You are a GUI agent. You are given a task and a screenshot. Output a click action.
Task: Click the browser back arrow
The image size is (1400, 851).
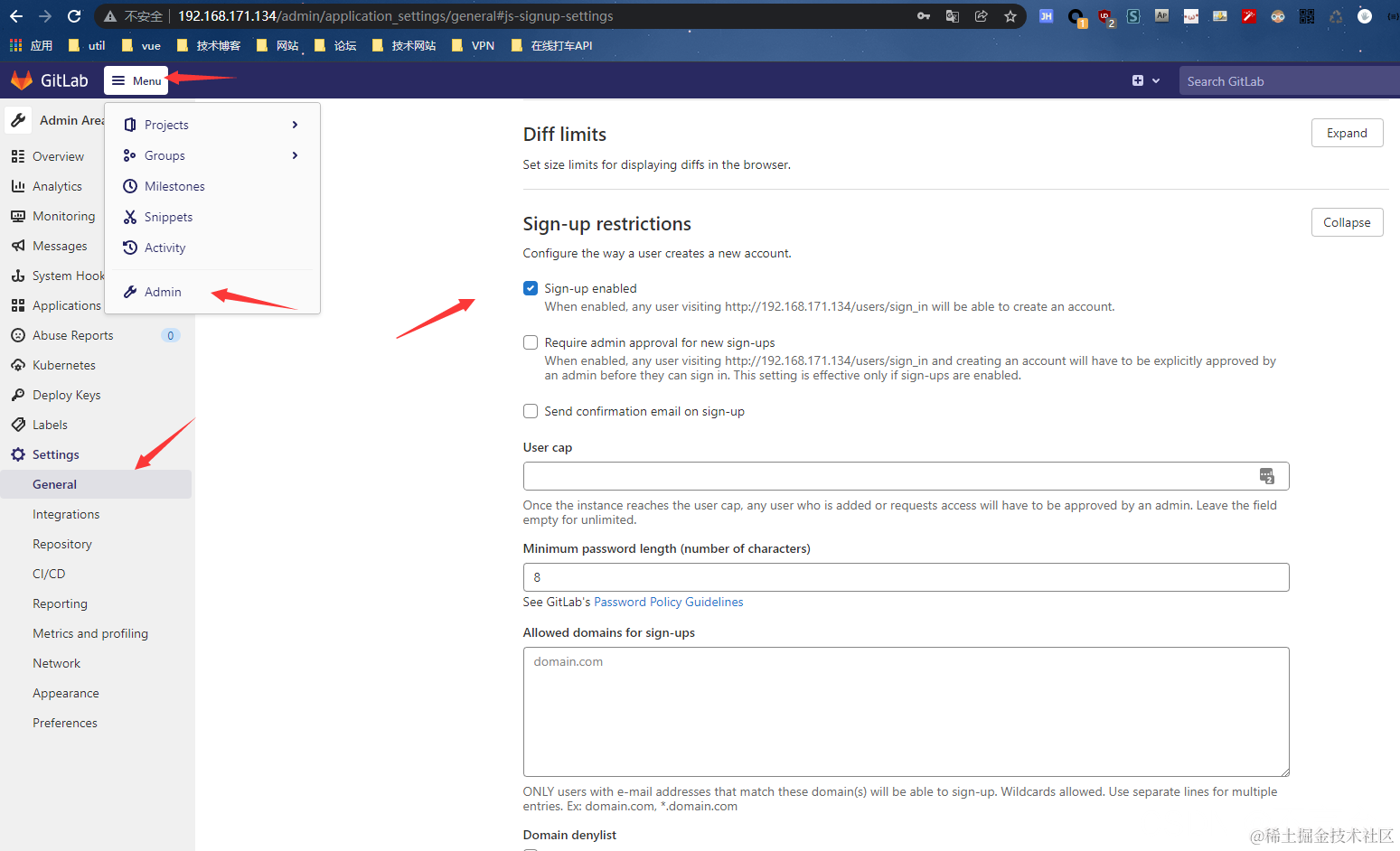click(16, 16)
